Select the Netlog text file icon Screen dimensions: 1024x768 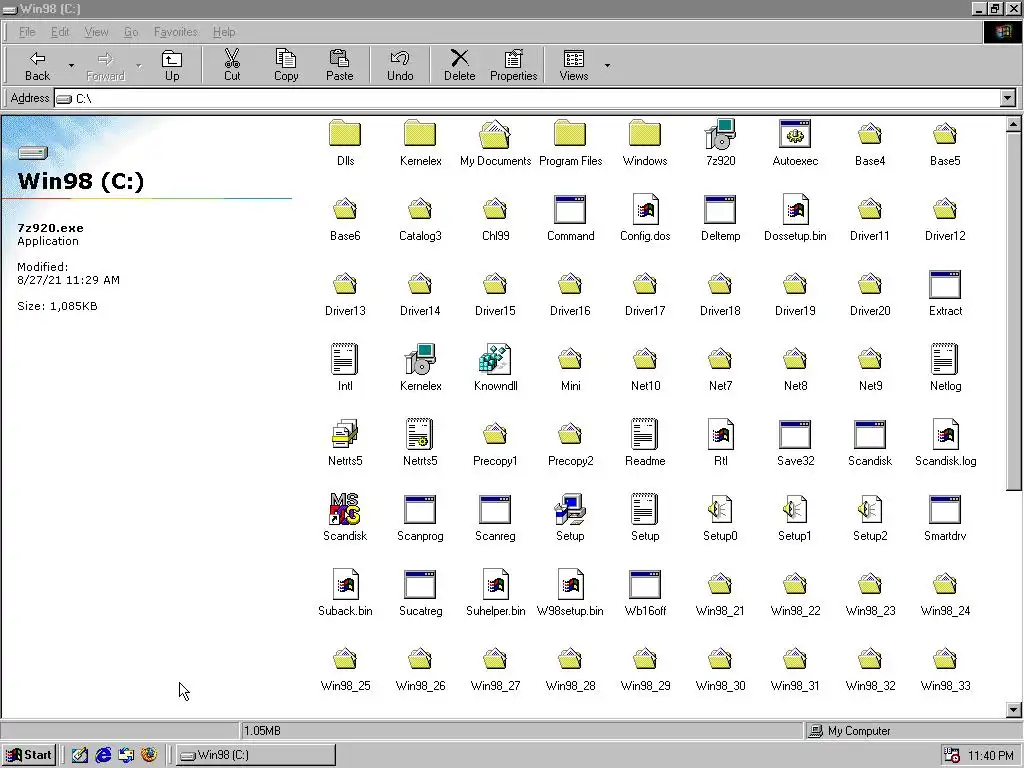[x=944, y=359]
